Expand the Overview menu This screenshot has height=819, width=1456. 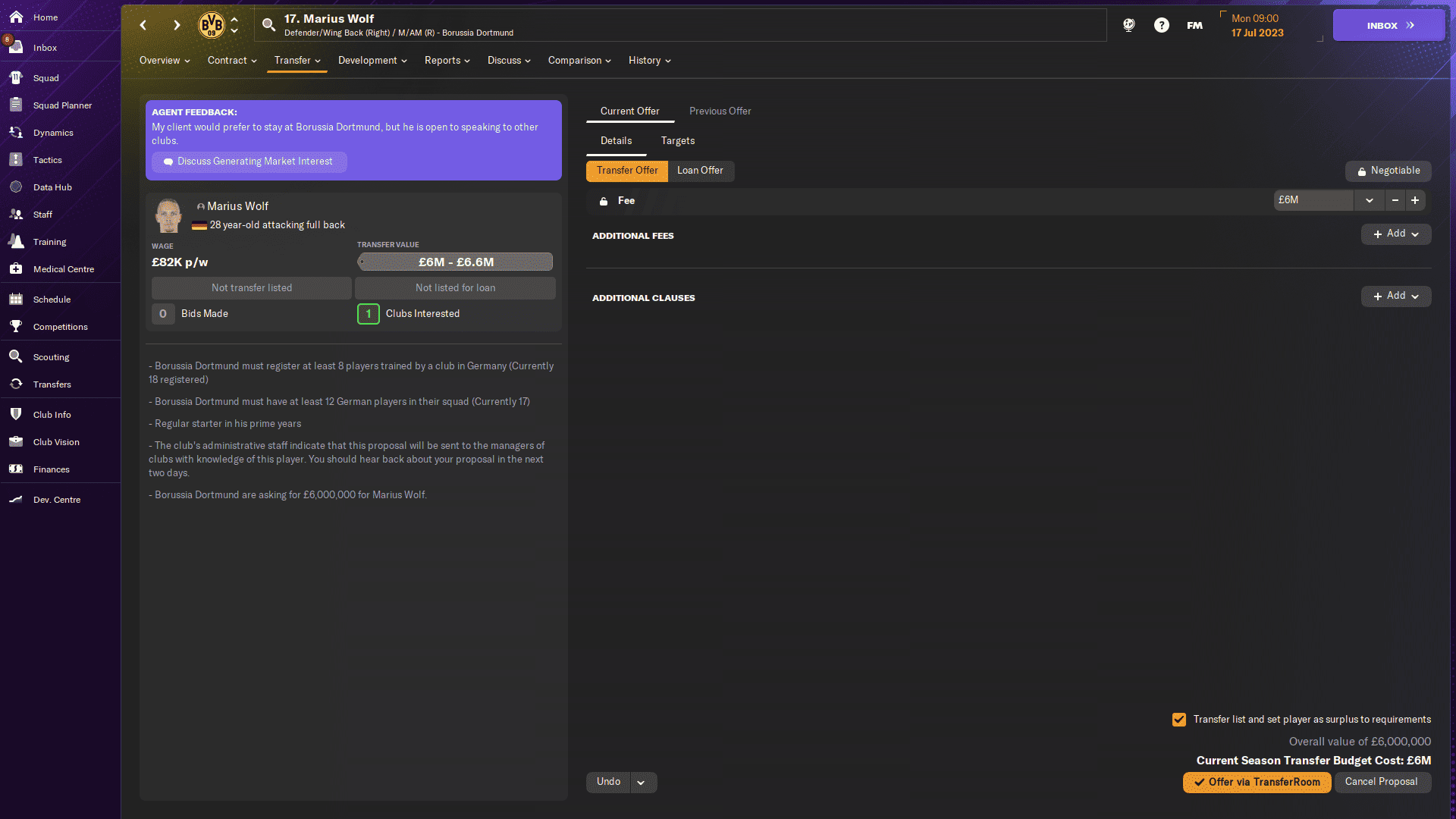click(165, 61)
